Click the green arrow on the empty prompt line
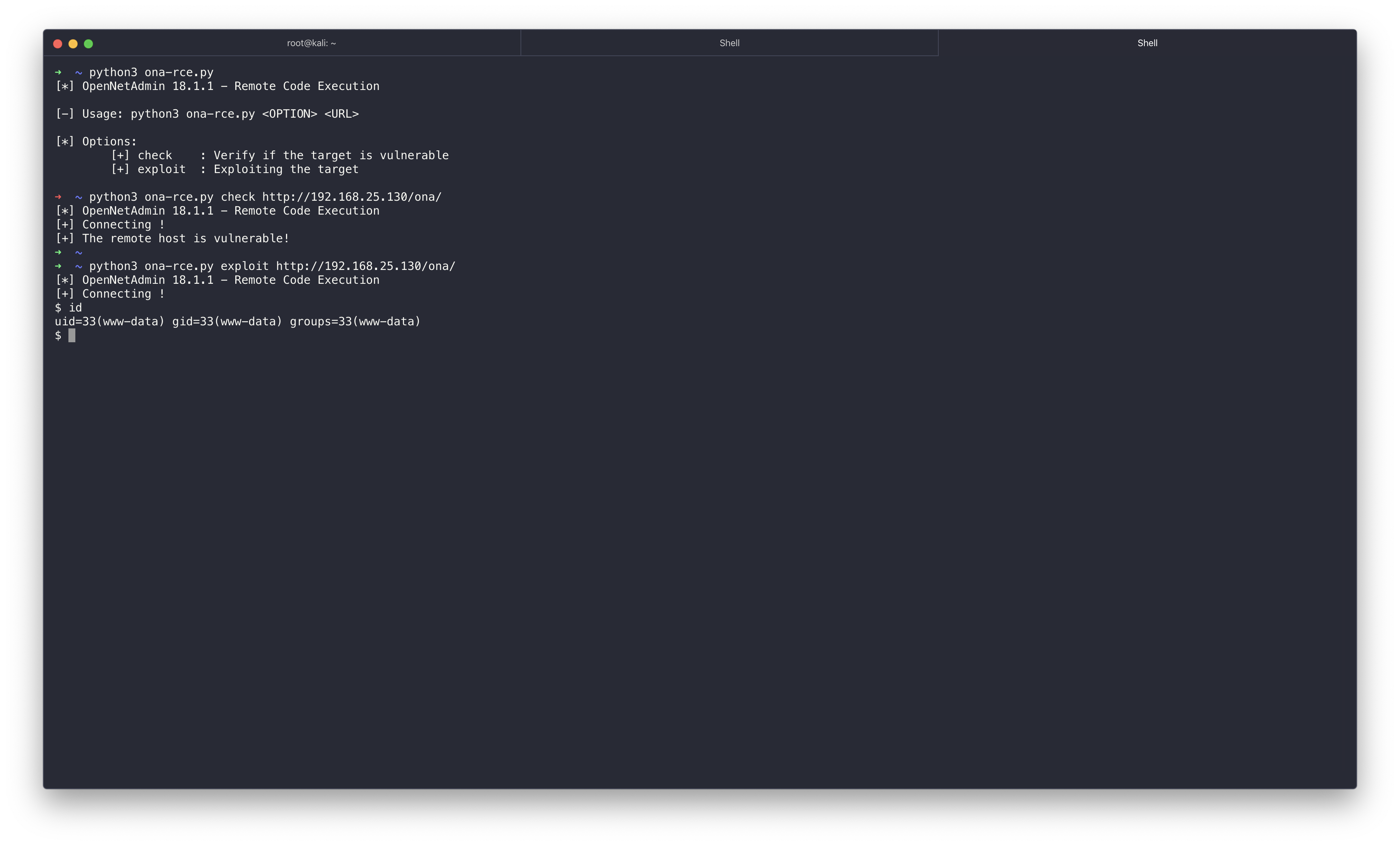The height and width of the screenshot is (846, 1400). [x=58, y=252]
